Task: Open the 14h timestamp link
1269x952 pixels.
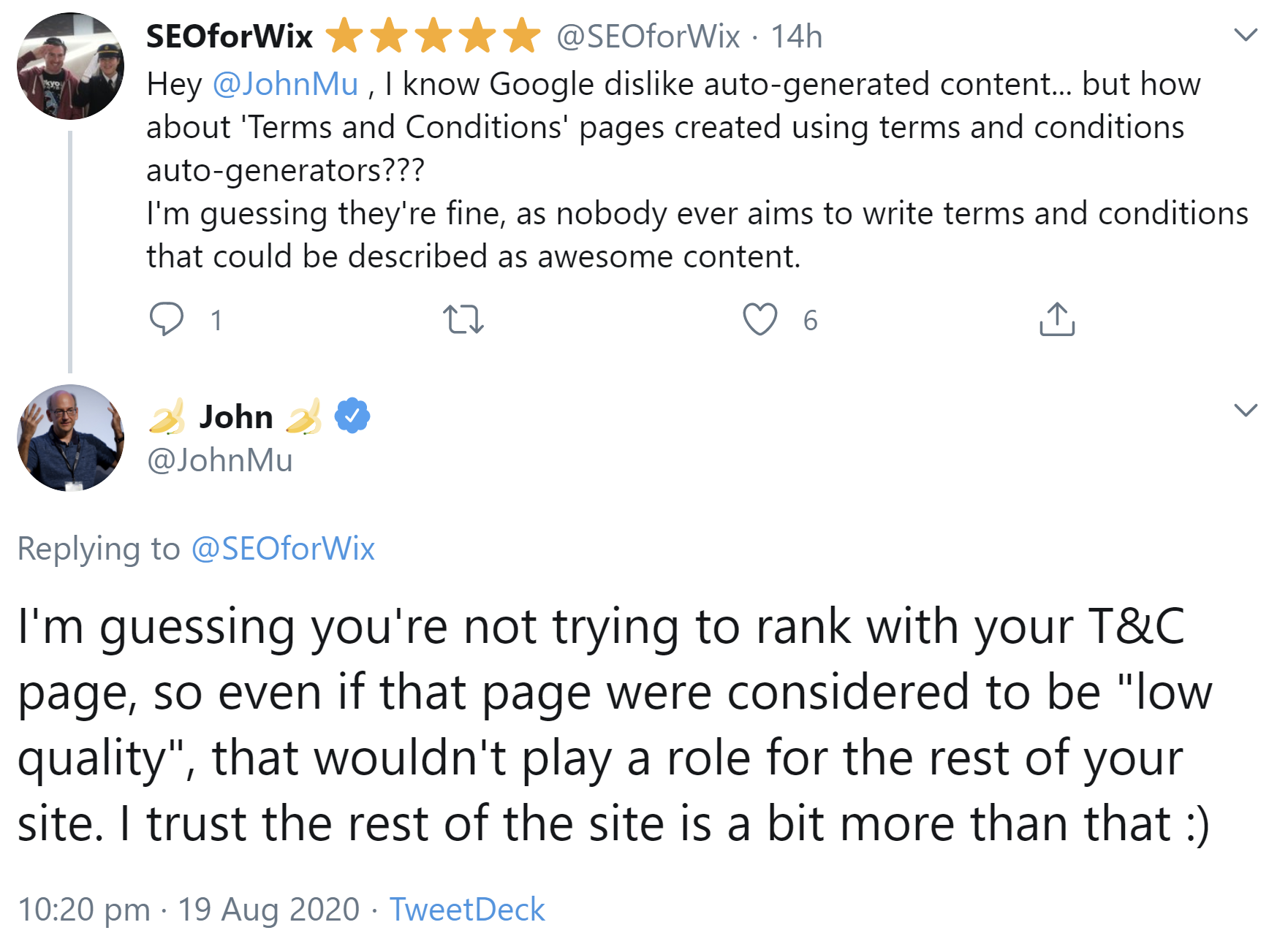Action: [797, 37]
